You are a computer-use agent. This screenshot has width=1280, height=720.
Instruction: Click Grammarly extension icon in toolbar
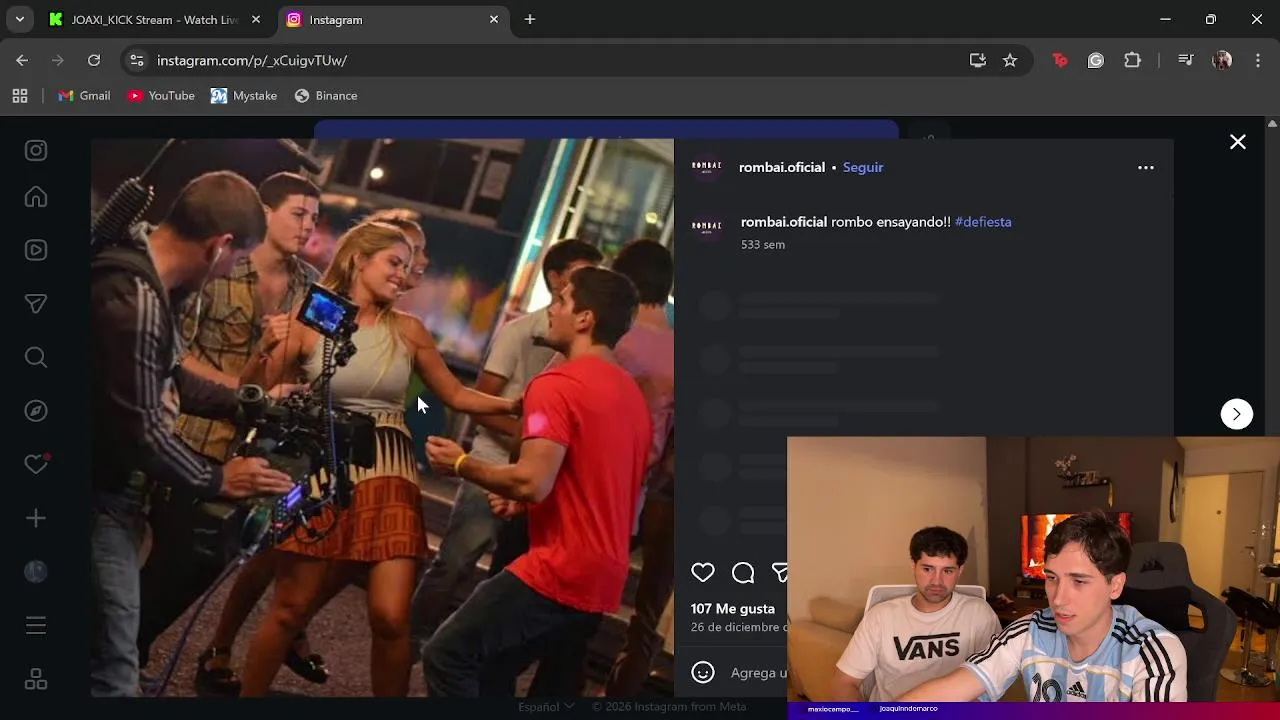1096,60
